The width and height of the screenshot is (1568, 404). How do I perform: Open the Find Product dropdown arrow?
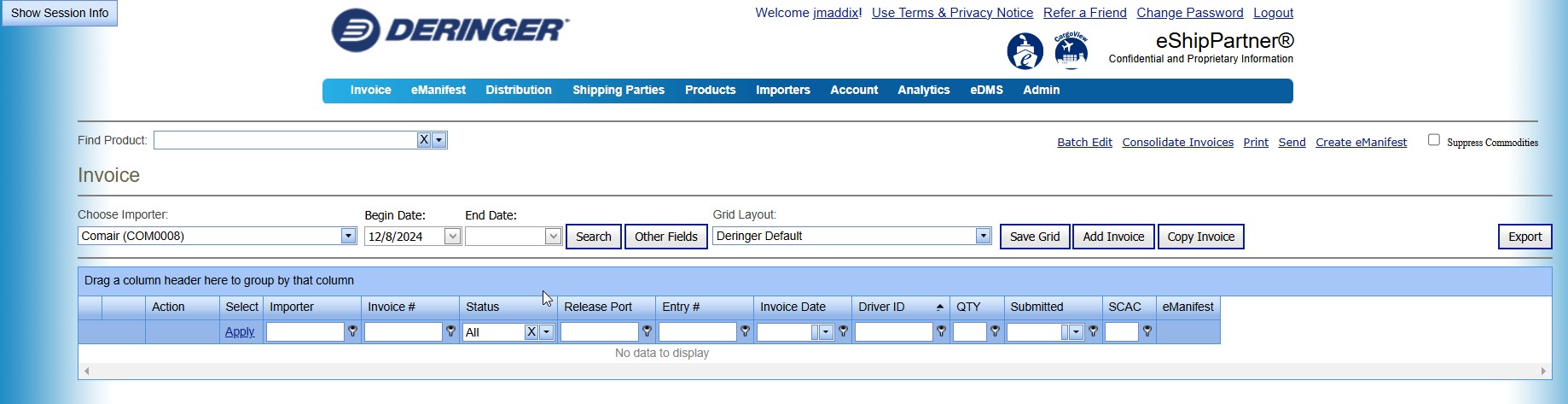tap(438, 140)
